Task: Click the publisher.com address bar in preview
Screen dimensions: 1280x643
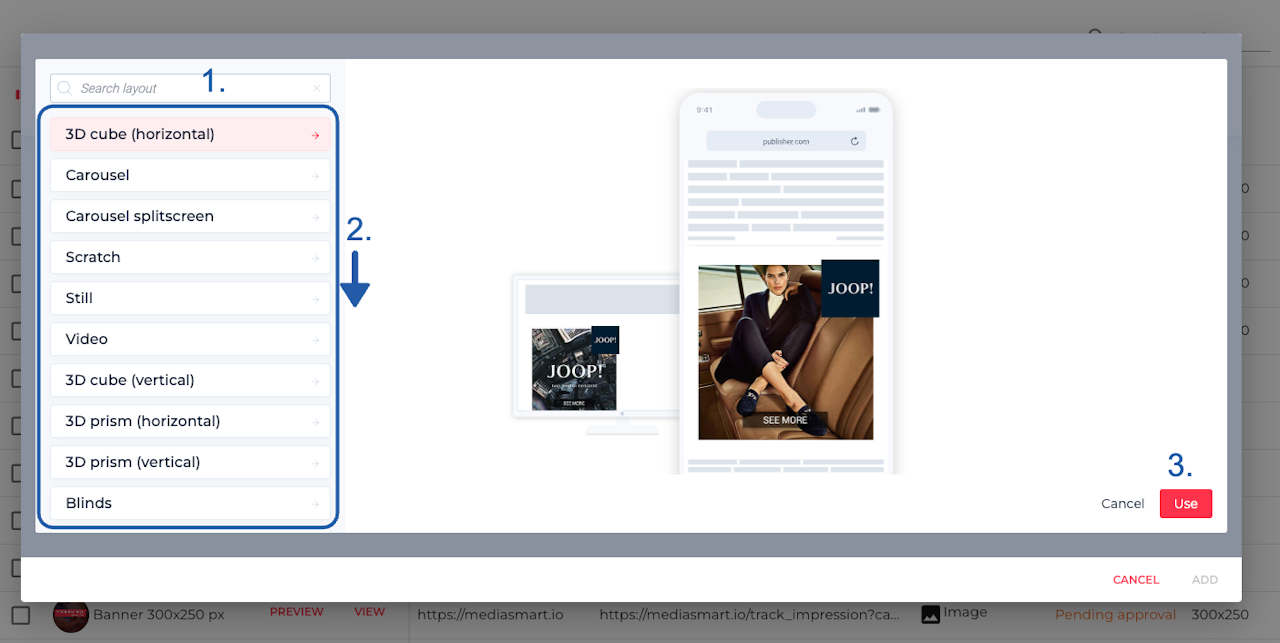Action: pyautogui.click(x=786, y=141)
